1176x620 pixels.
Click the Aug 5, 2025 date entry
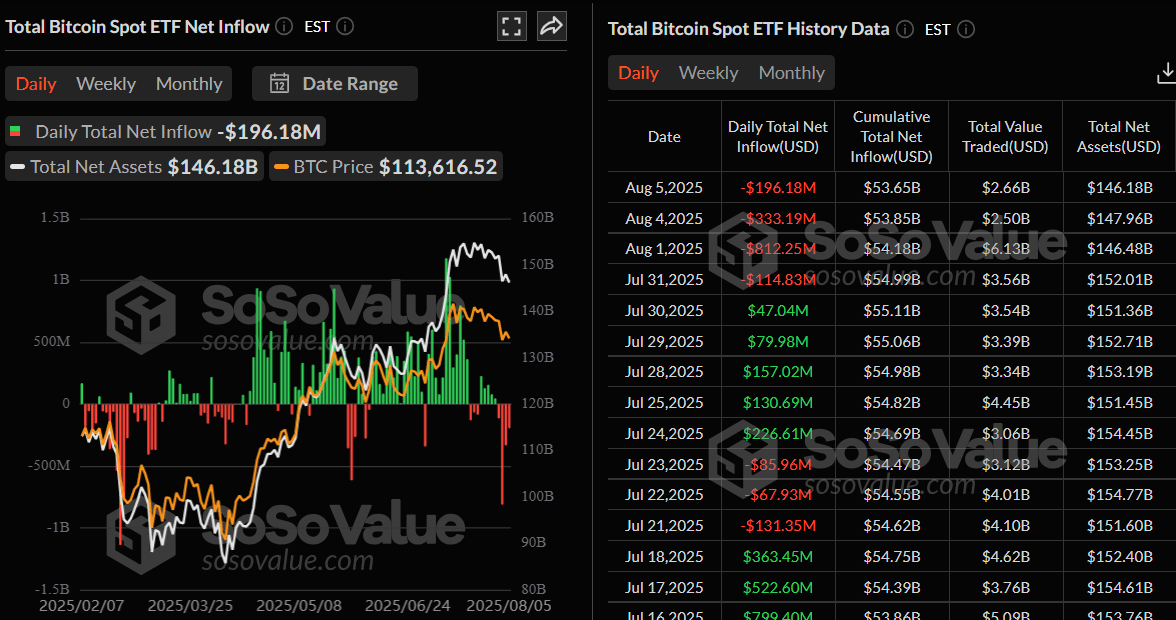tap(663, 188)
